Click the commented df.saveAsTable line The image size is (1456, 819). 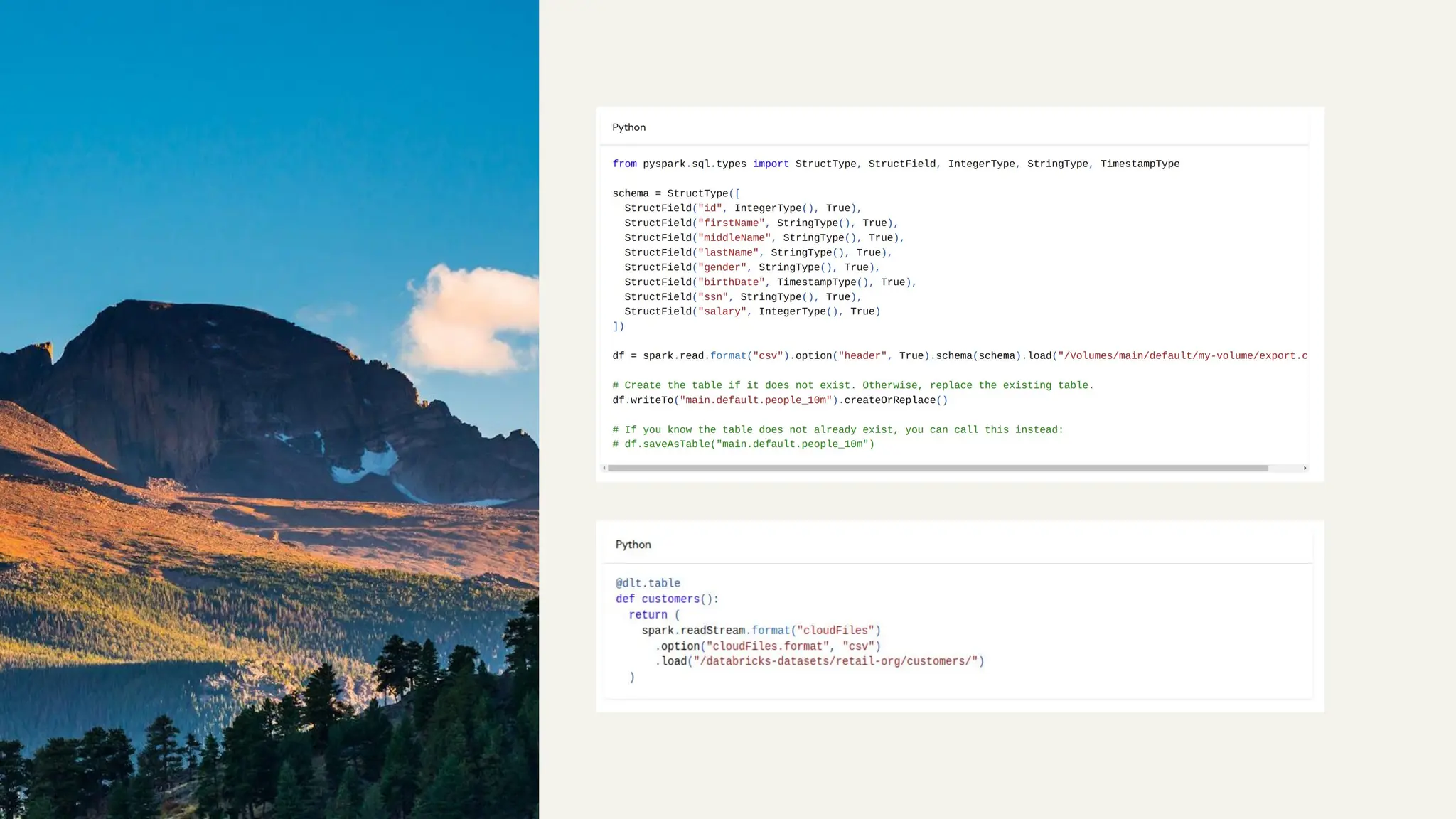click(x=743, y=444)
